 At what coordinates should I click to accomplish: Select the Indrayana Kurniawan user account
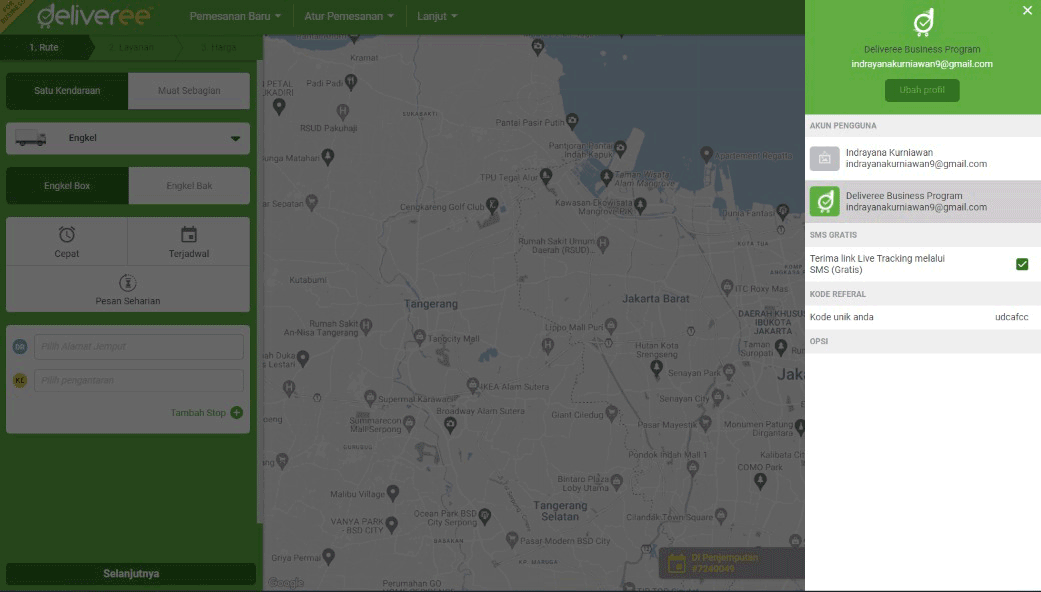[x=923, y=158]
